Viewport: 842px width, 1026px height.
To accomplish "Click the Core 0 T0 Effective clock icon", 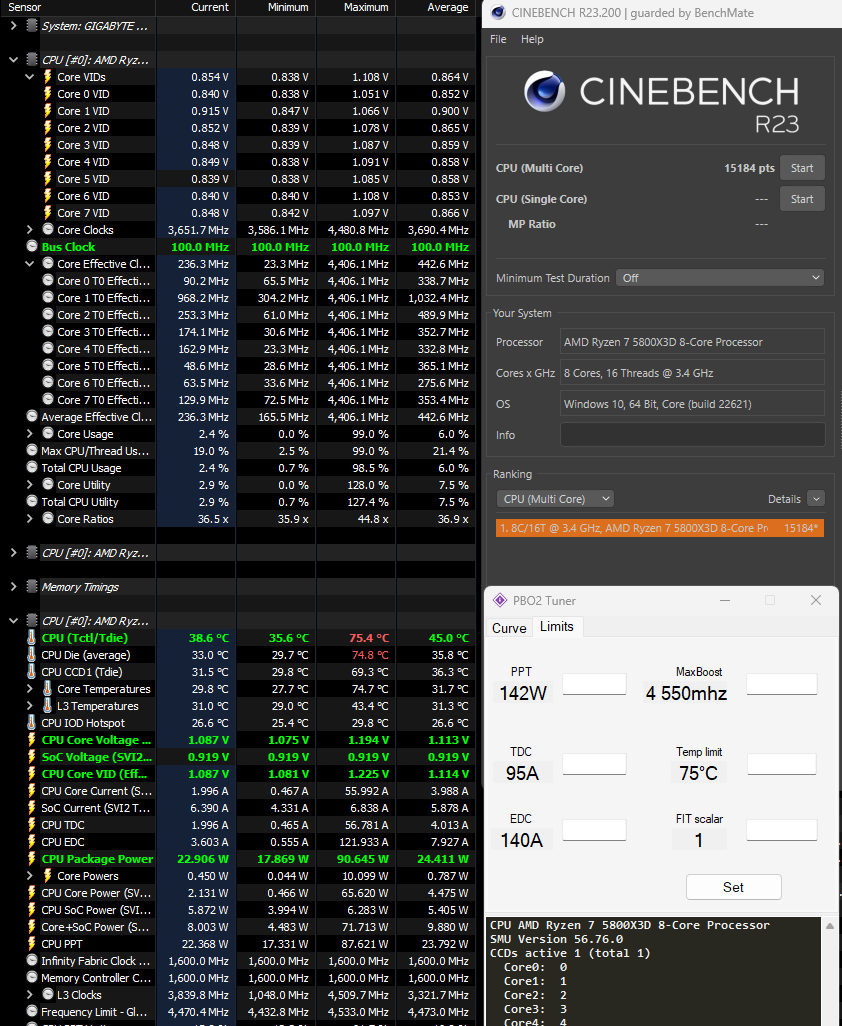I will (48, 280).
